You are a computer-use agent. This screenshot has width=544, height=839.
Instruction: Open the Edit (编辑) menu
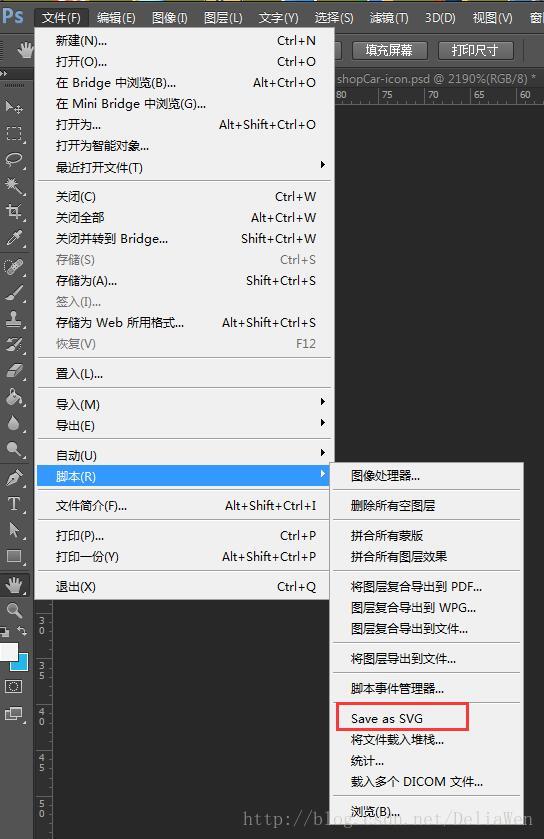click(x=116, y=18)
